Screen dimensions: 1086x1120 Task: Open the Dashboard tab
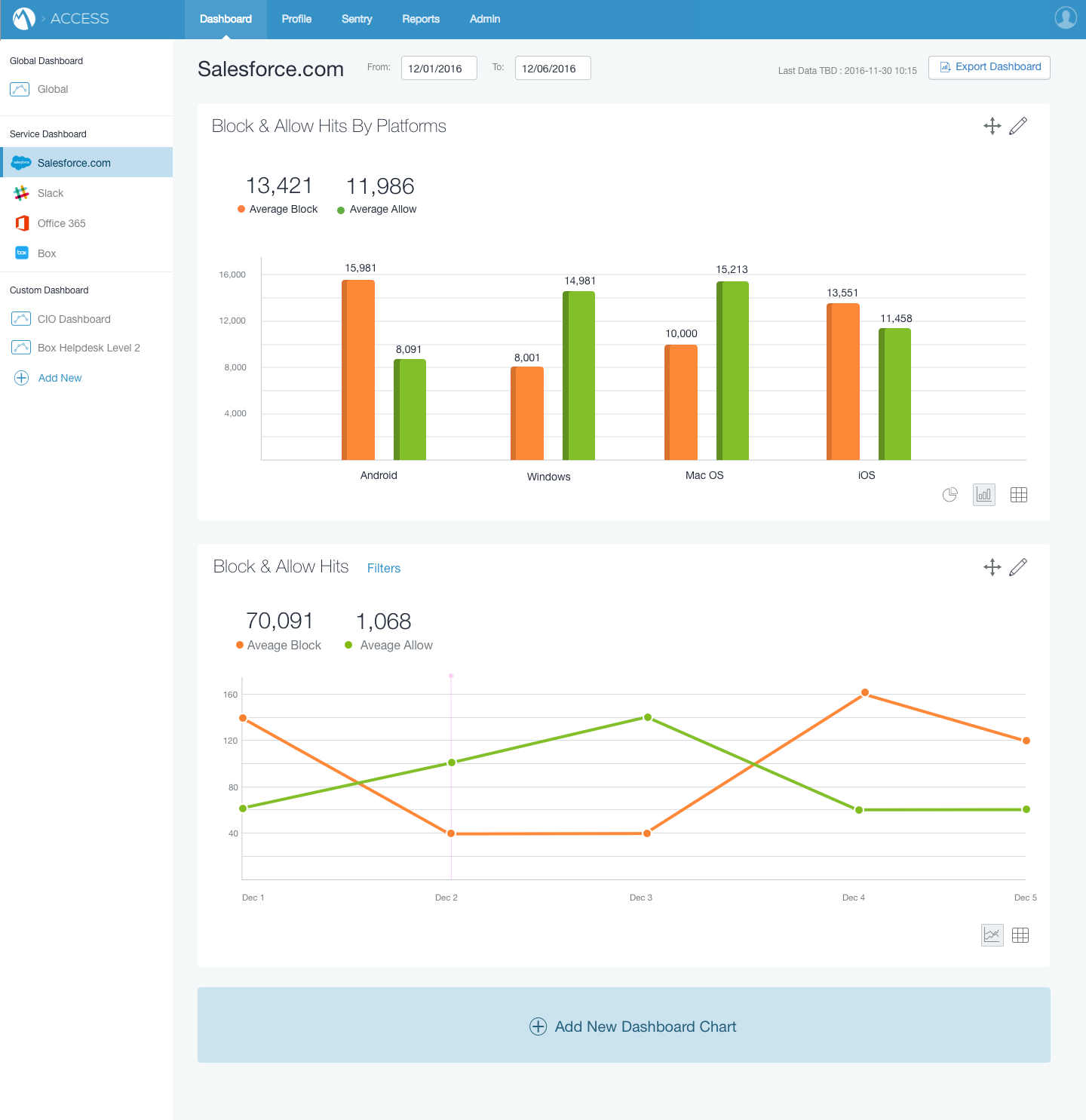point(225,19)
